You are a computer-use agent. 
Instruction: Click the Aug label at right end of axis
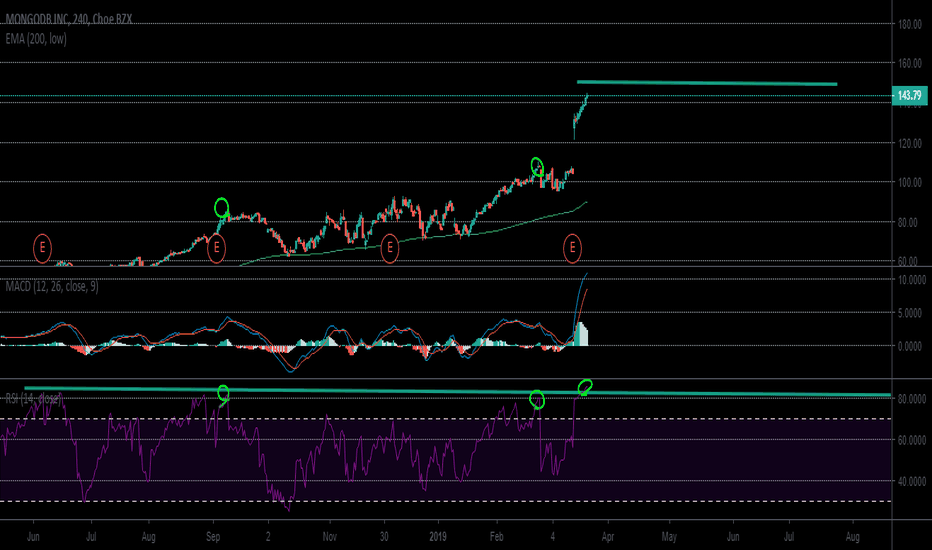pos(852,537)
